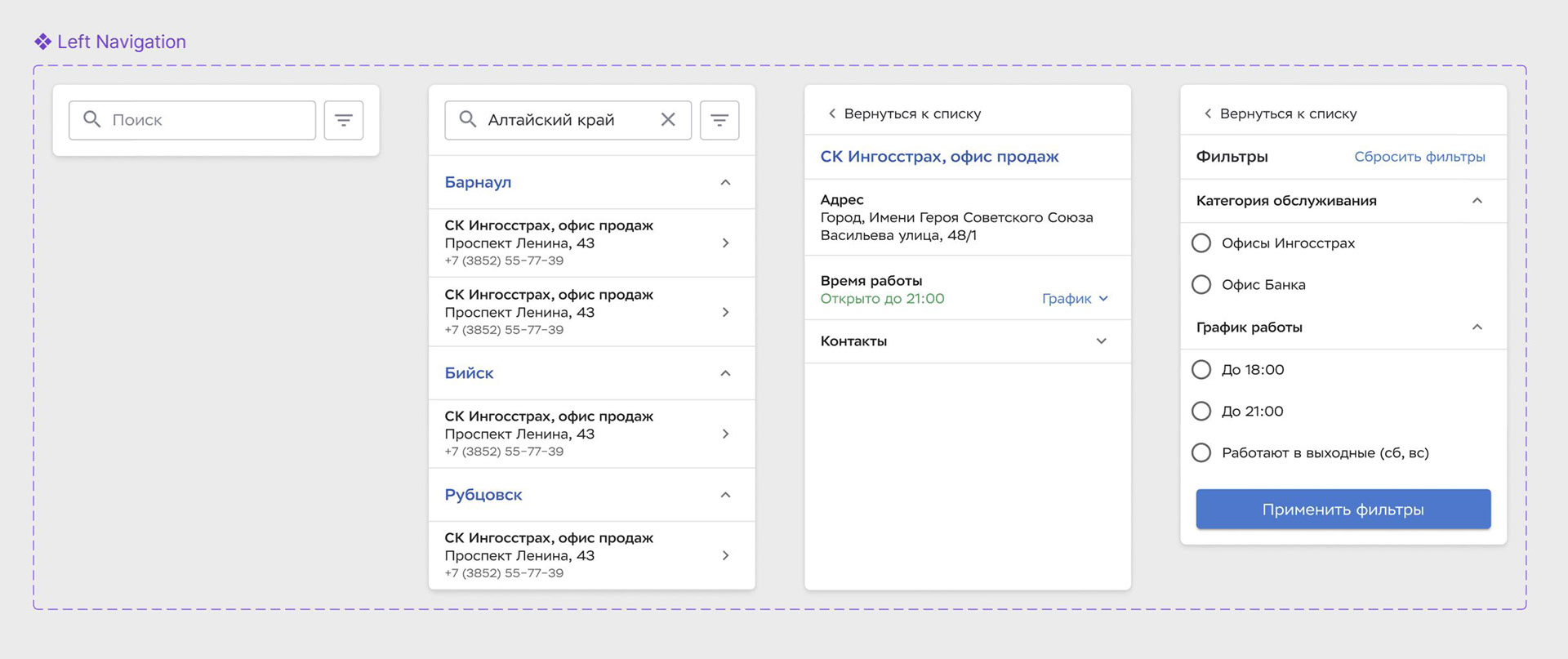Select the Офис Банка radio option
This screenshot has width=1568, height=659.
pos(1201,285)
